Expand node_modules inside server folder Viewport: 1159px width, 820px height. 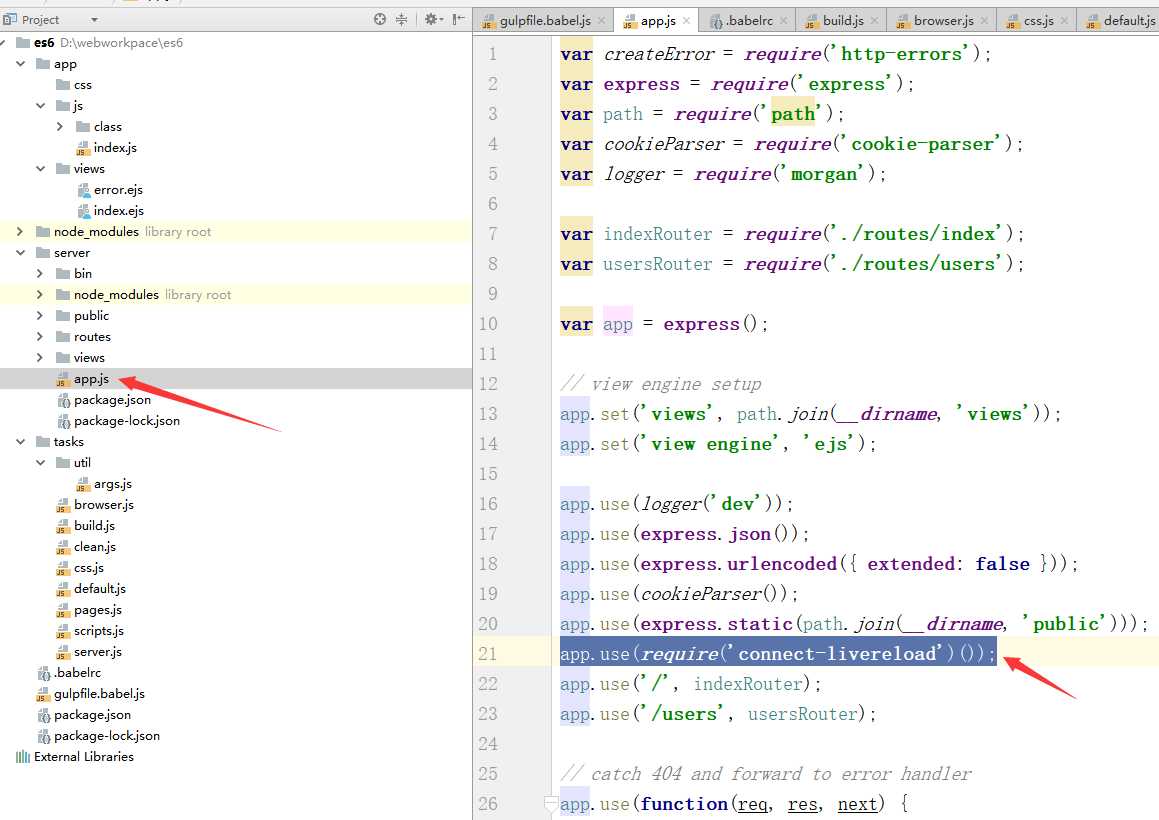[41, 294]
